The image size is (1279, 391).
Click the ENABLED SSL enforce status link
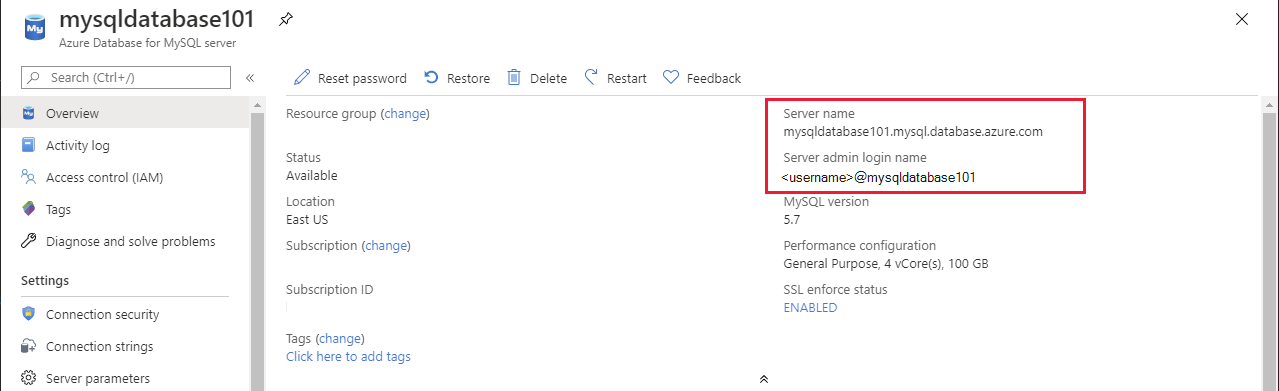coord(810,308)
